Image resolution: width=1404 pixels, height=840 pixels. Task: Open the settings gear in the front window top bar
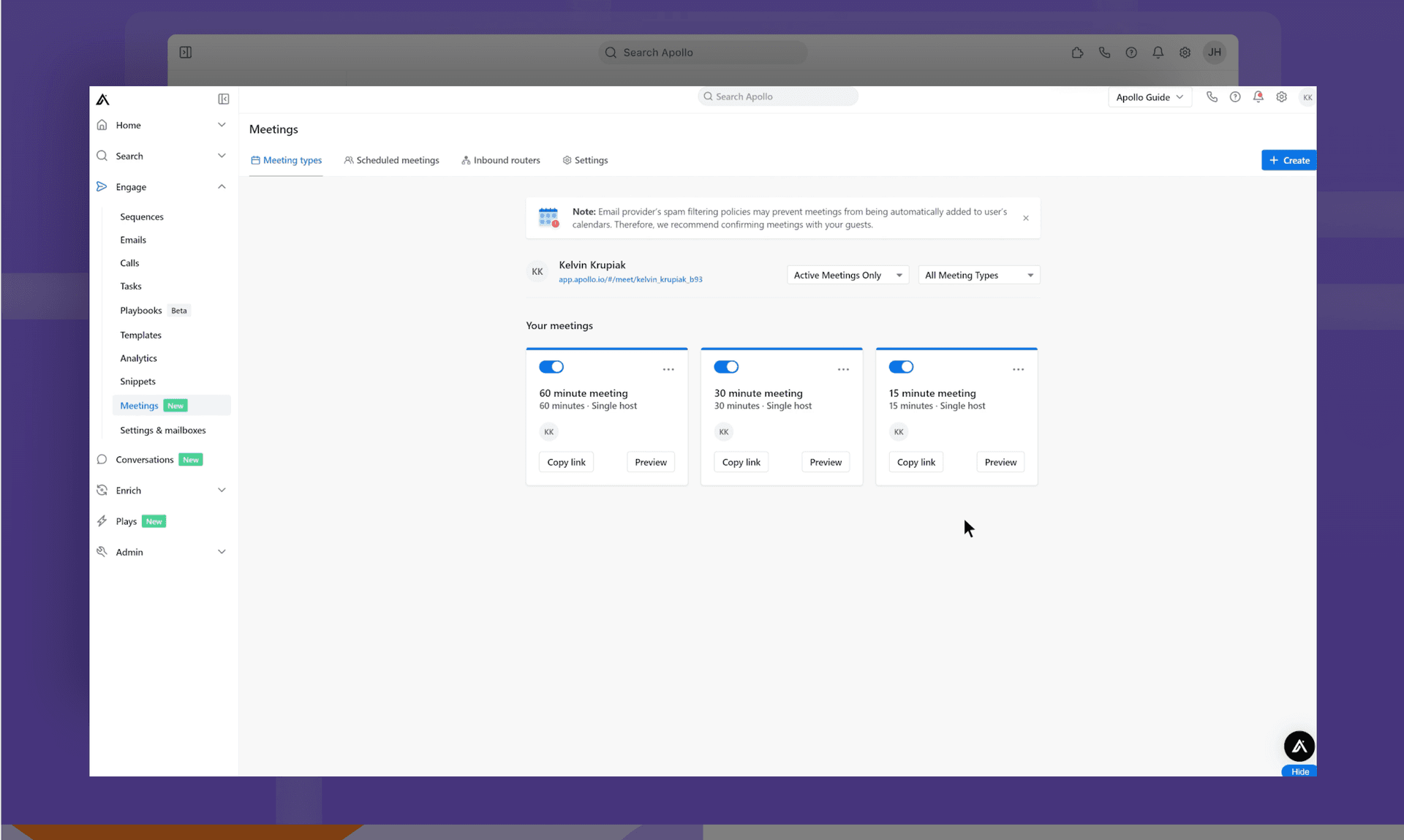pos(1281,97)
